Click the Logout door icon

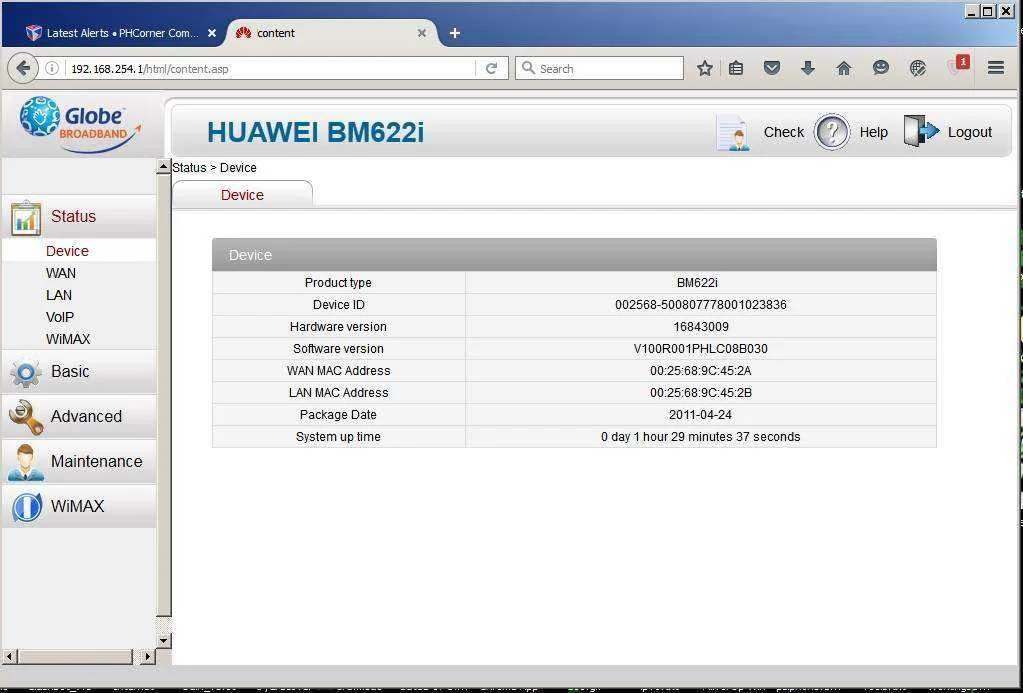coord(921,131)
